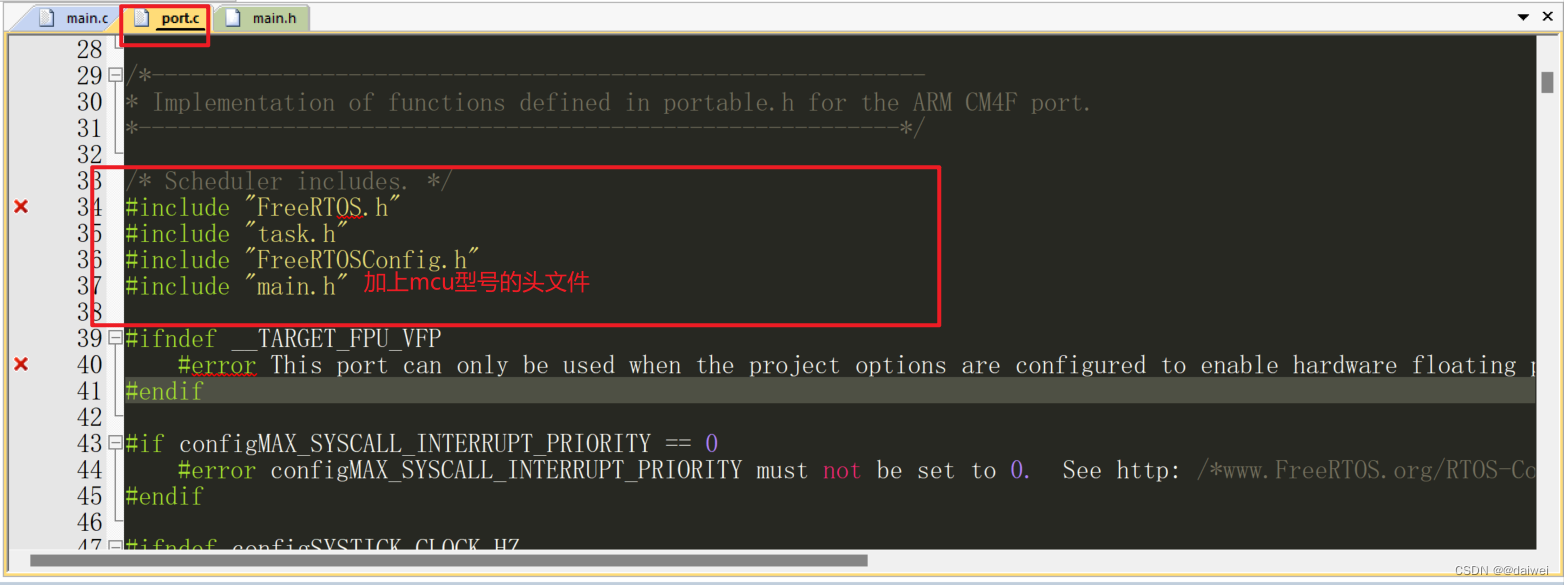
Task: Collapse the comment block at line 29
Action: click(x=115, y=75)
